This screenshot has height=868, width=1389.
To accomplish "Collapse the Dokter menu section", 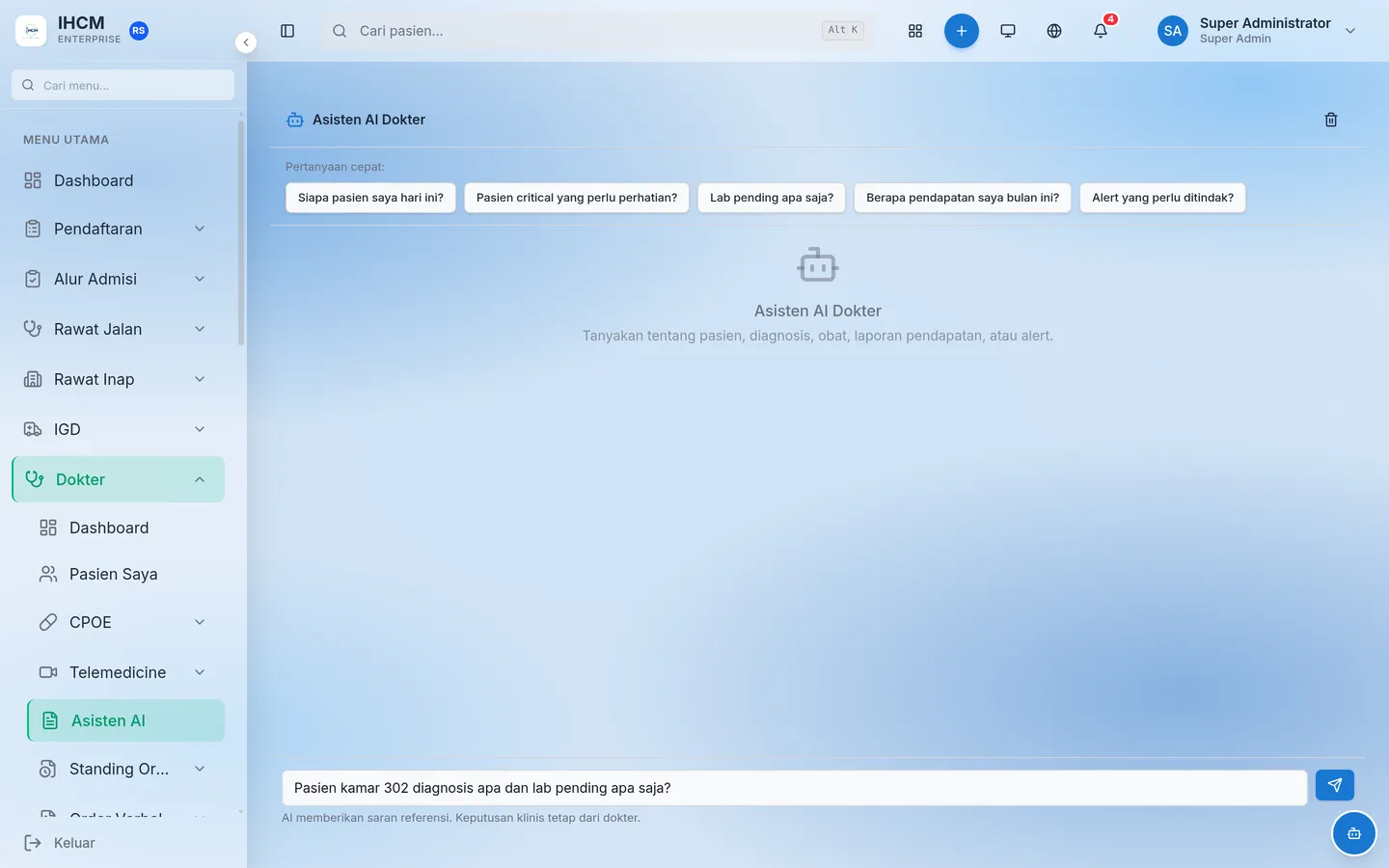I will point(118,479).
